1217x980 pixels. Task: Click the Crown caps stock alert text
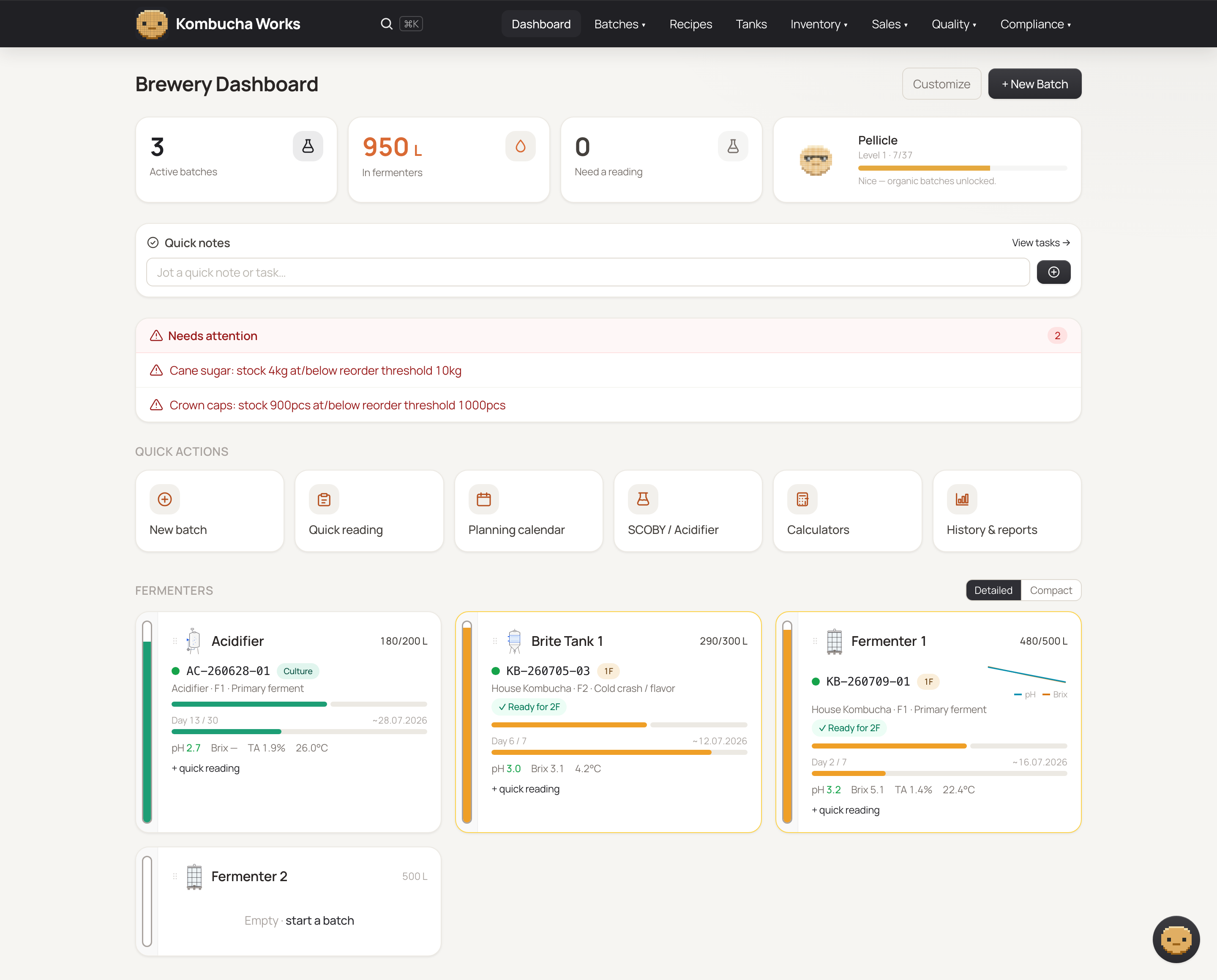coord(337,405)
